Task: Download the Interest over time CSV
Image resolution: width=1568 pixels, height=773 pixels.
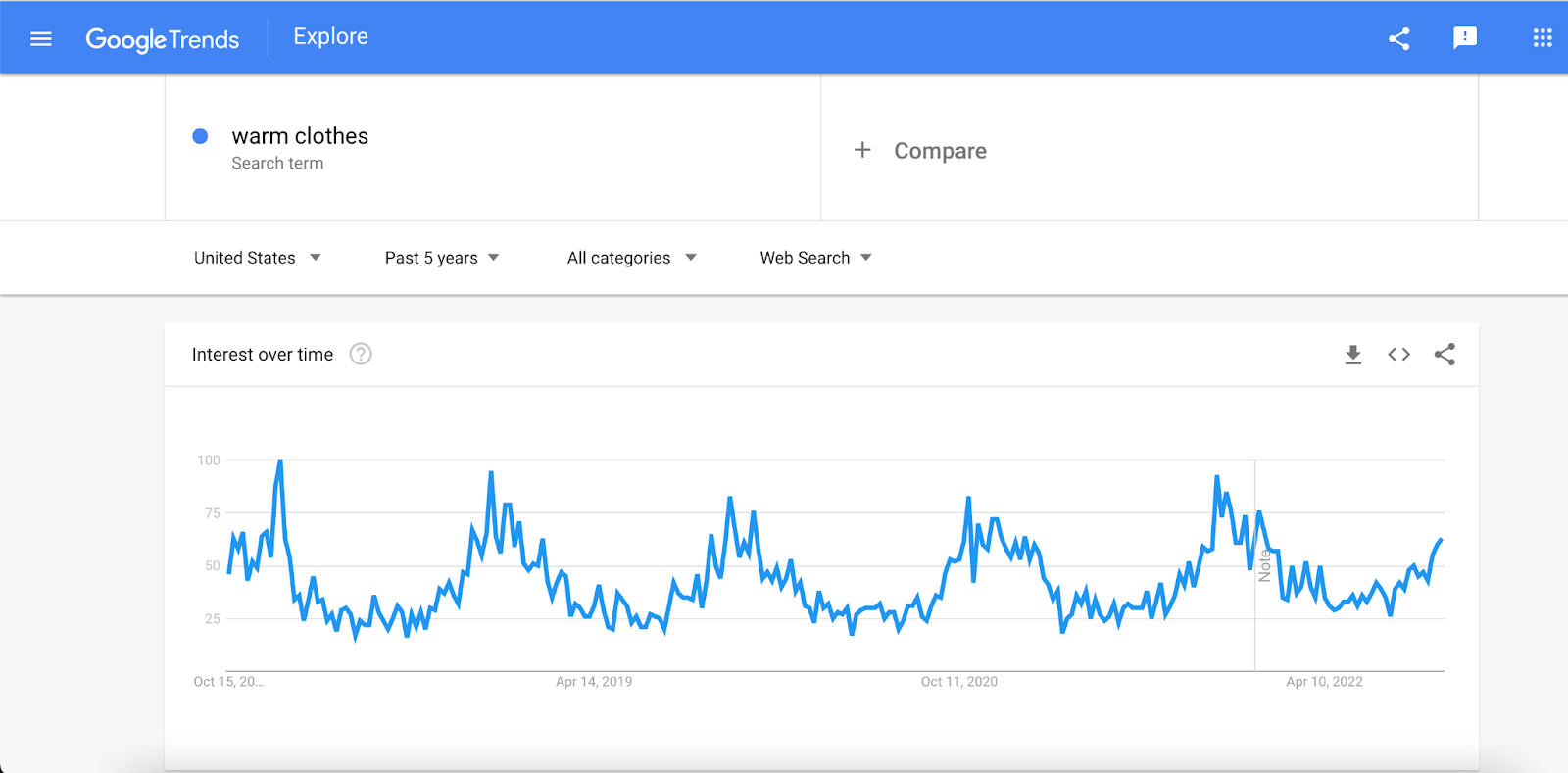Action: [1352, 355]
